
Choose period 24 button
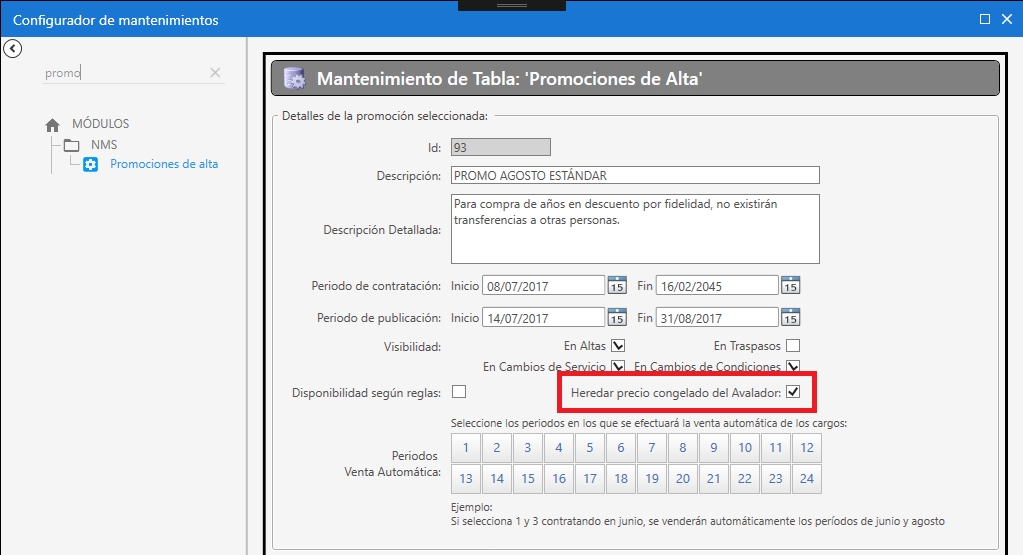point(807,479)
